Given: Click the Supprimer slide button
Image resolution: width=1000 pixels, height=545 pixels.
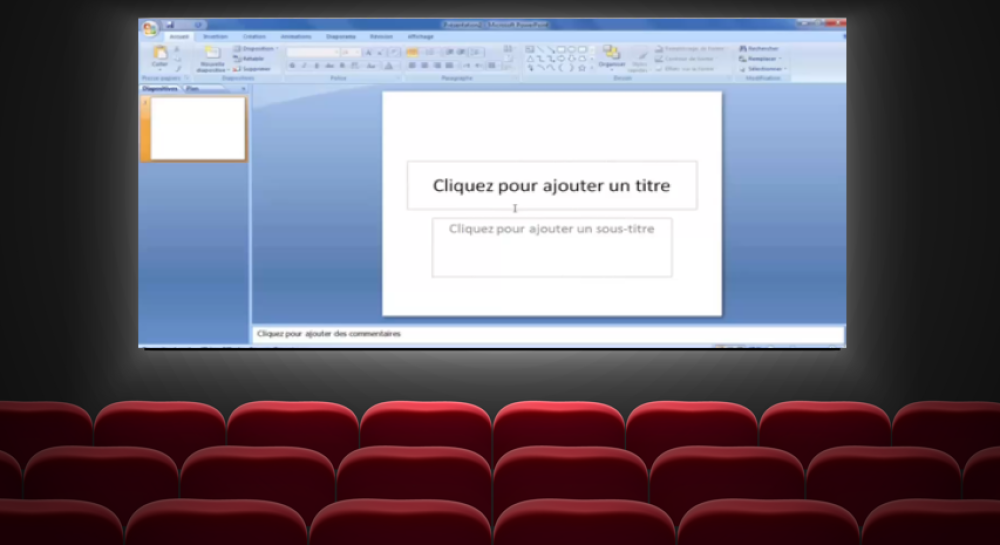Looking at the screenshot, I should click(x=250, y=69).
